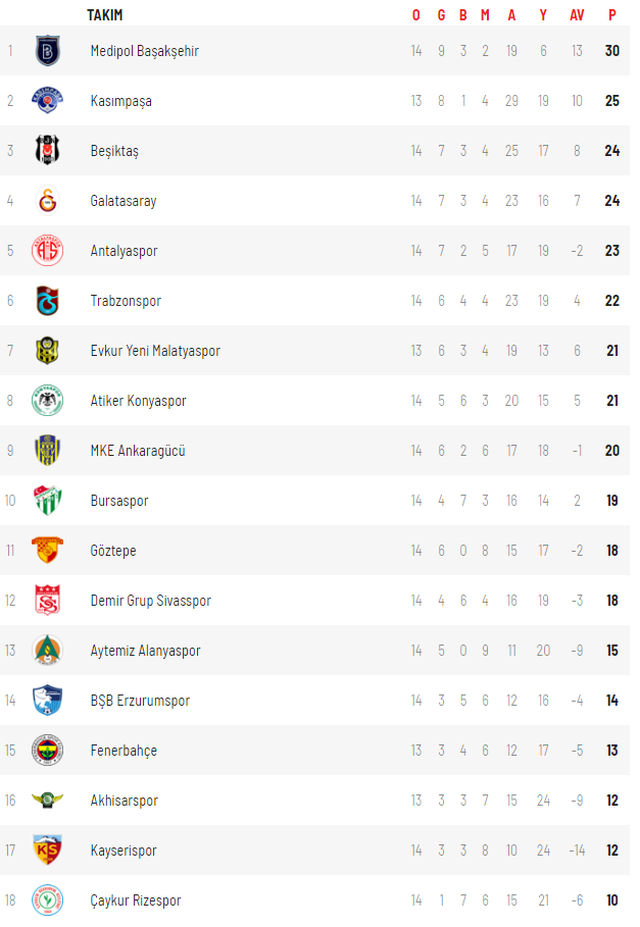Sort table by the P points column header
The height and width of the screenshot is (927, 640).
tap(612, 15)
